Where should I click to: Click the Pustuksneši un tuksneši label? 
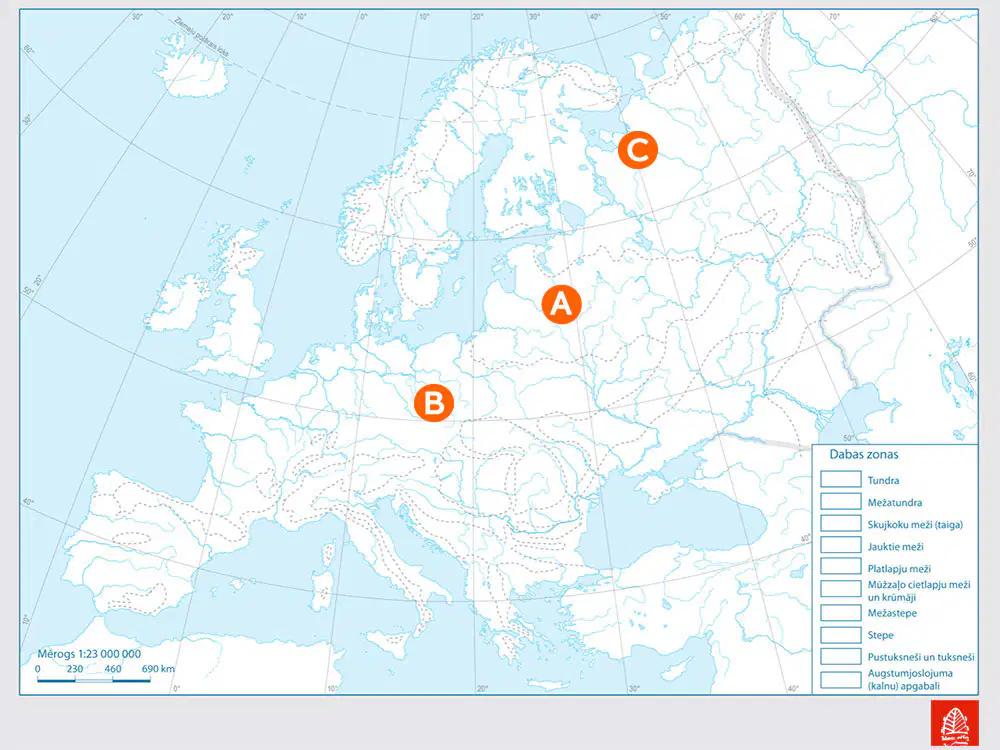(921, 657)
